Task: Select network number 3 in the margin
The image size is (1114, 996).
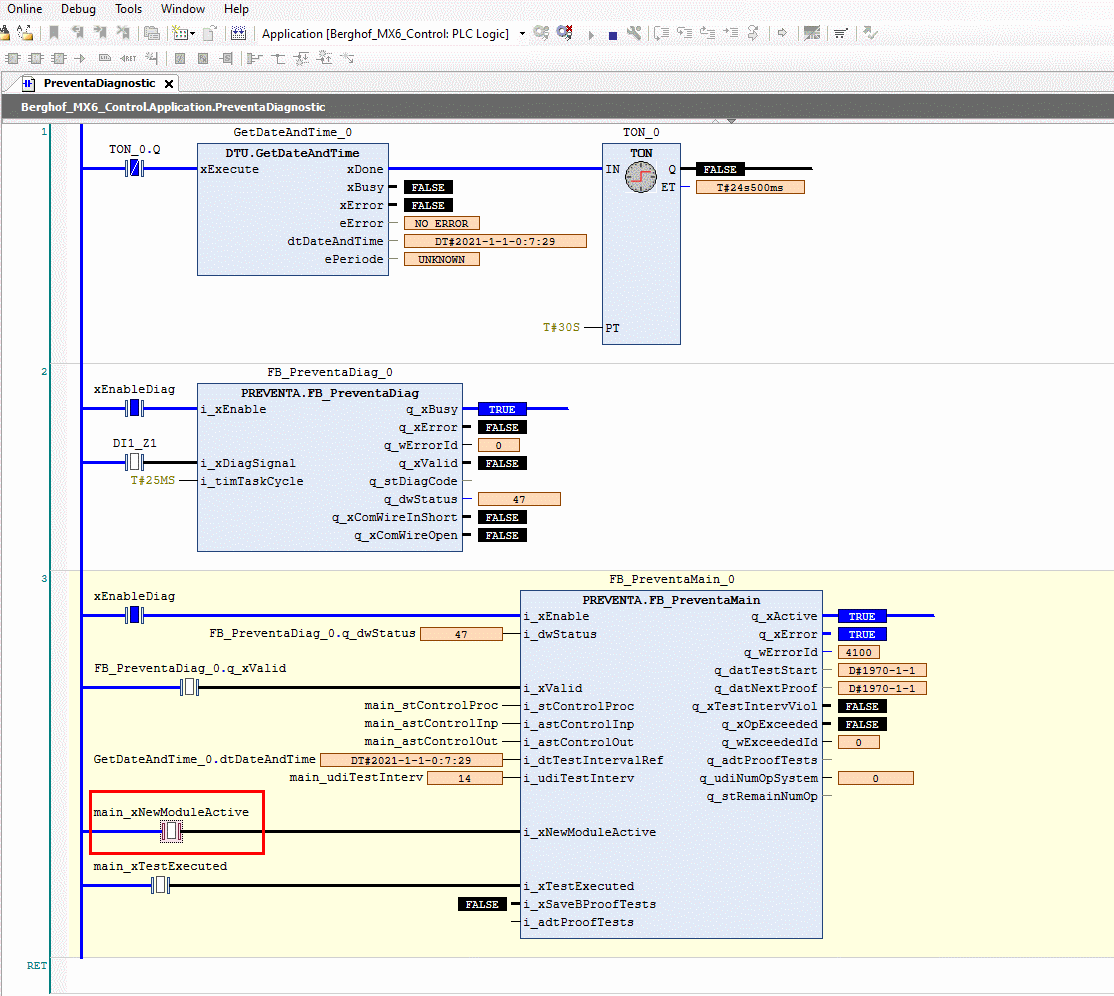Action: click(x=44, y=578)
